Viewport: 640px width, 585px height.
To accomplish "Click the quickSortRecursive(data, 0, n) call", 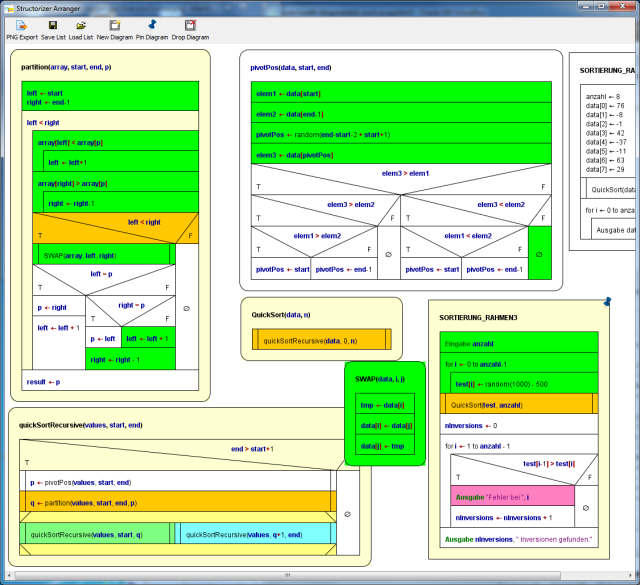I will pyautogui.click(x=322, y=339).
